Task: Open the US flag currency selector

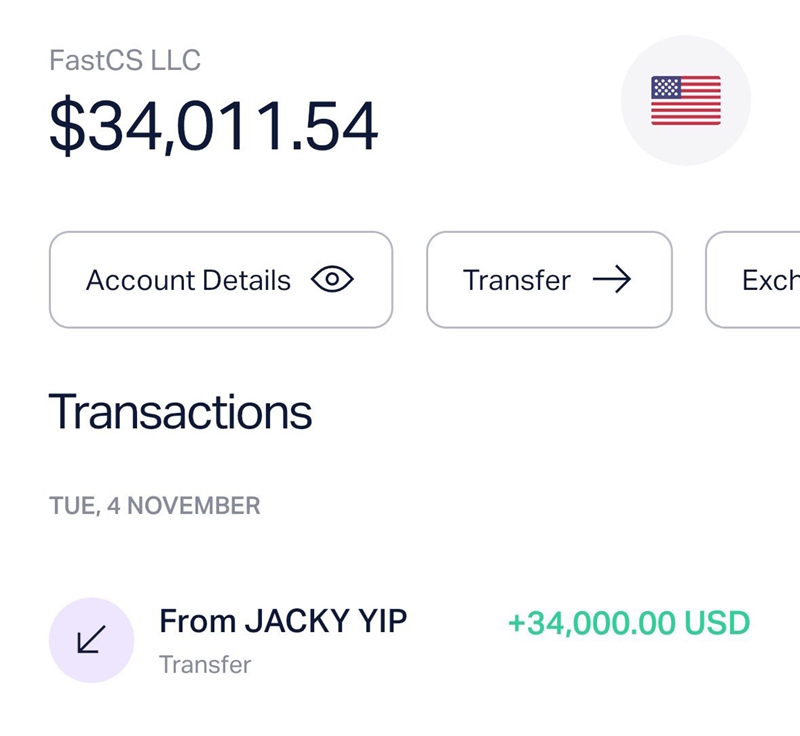Action: pos(686,100)
